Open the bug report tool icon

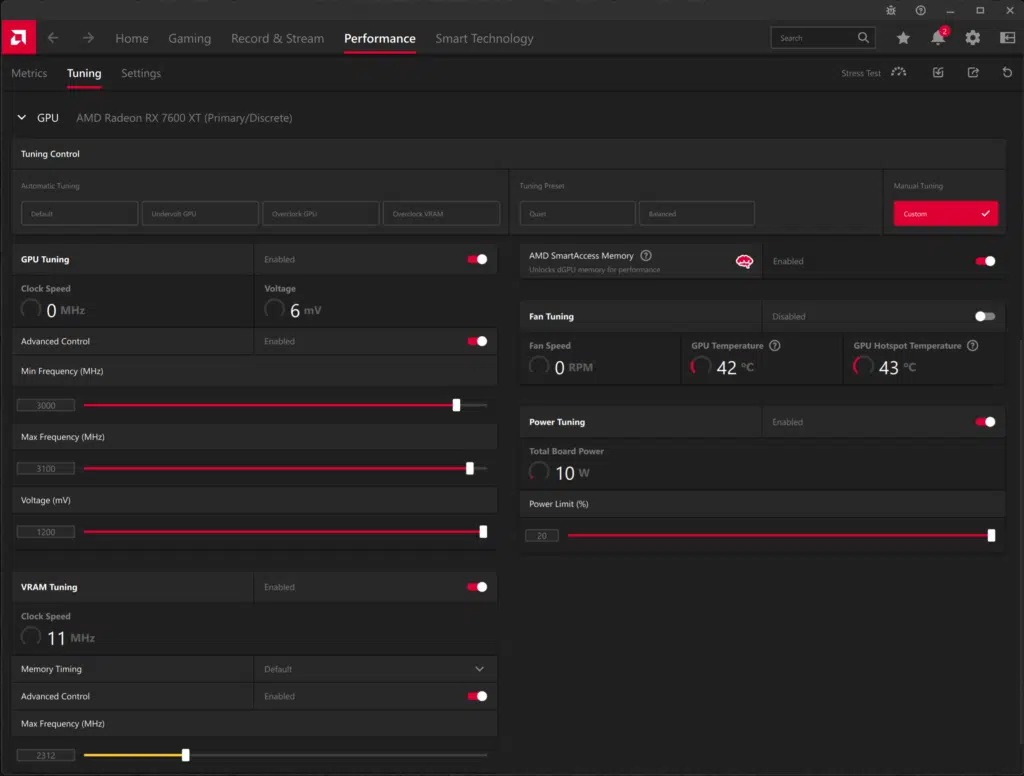892,10
